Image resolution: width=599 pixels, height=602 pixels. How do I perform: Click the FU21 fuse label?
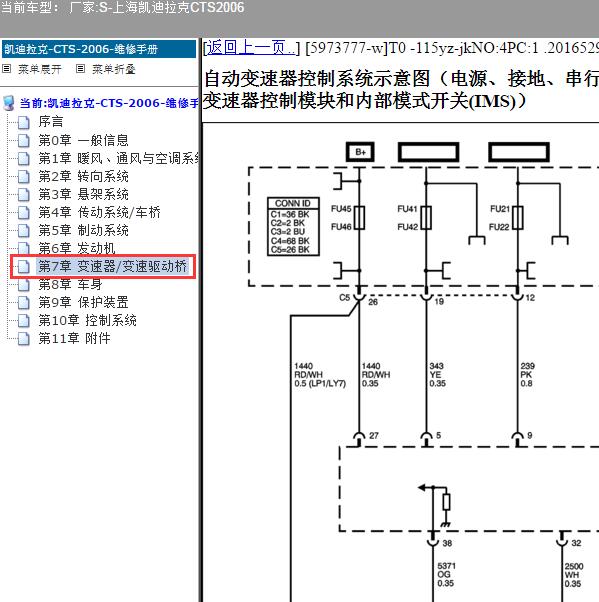500,209
